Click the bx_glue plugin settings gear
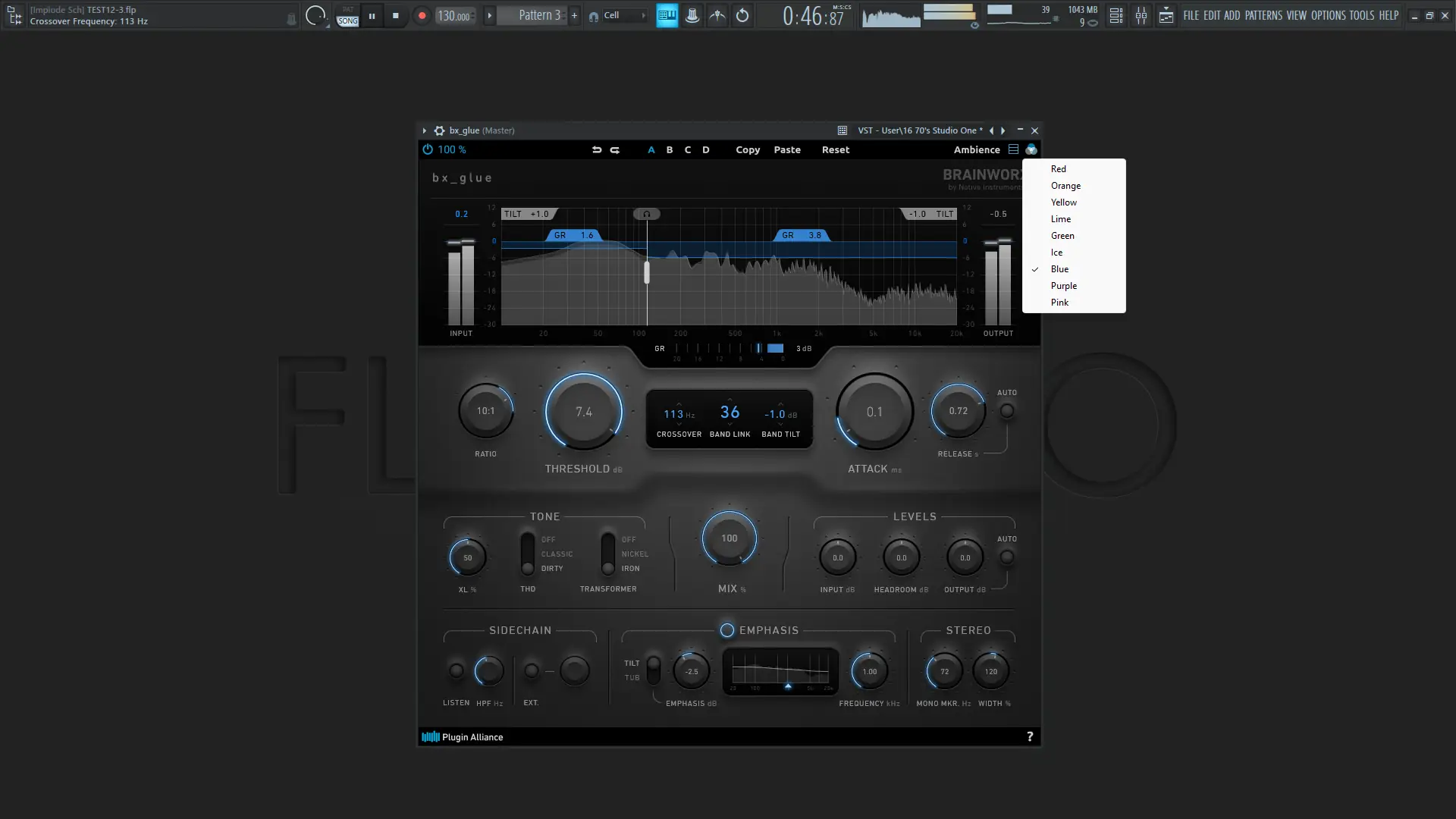The height and width of the screenshot is (819, 1456). coord(439,130)
